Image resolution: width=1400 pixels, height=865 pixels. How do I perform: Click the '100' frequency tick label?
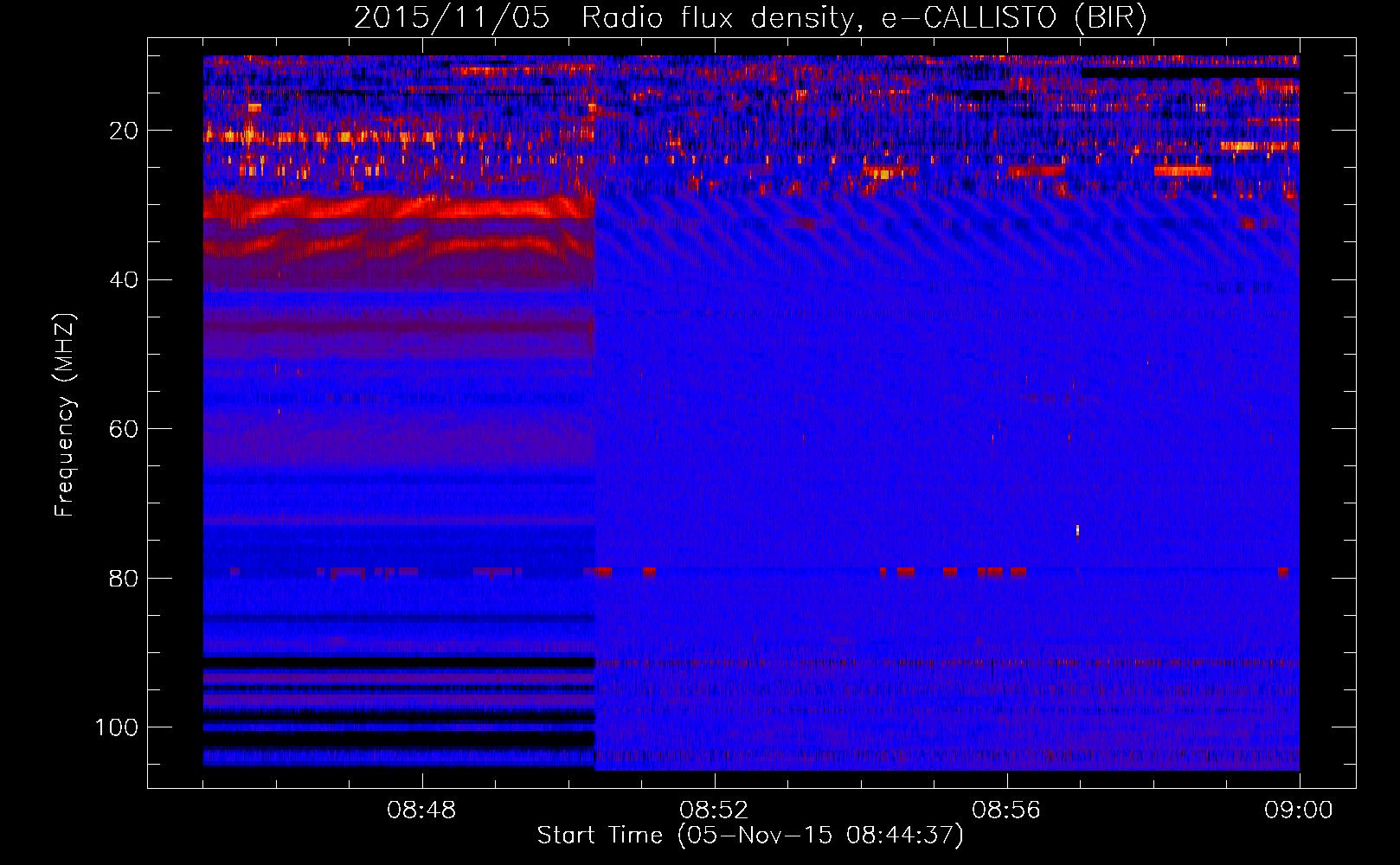[x=117, y=727]
